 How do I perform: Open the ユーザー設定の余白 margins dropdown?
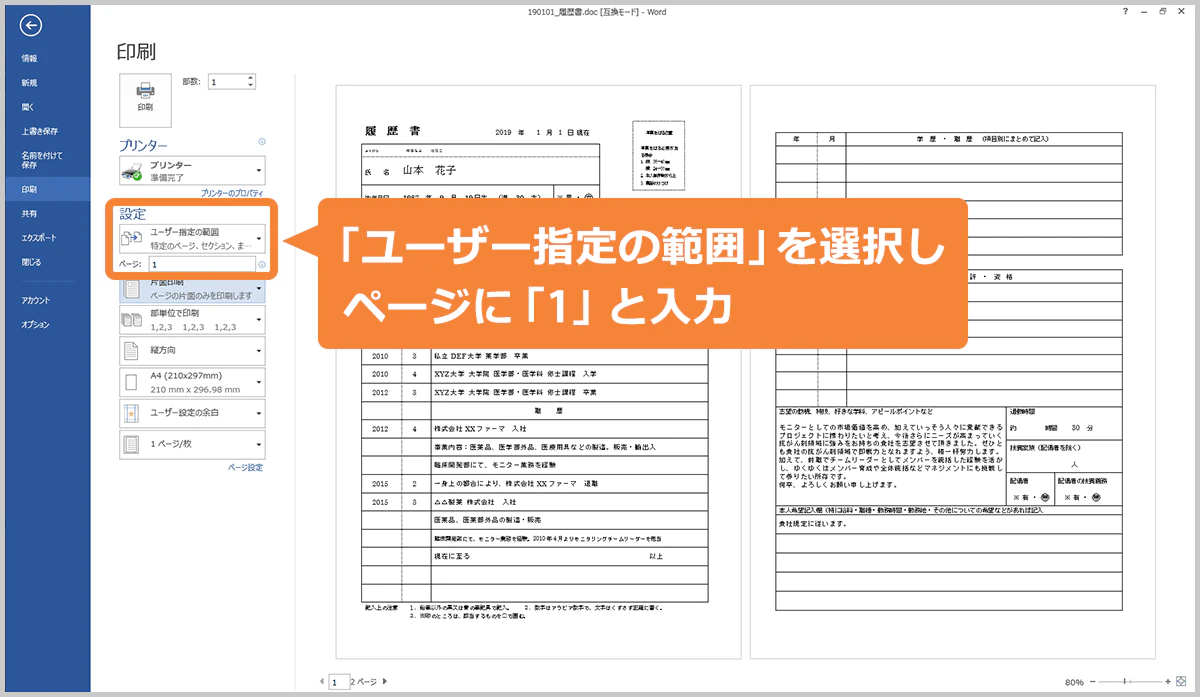point(192,413)
